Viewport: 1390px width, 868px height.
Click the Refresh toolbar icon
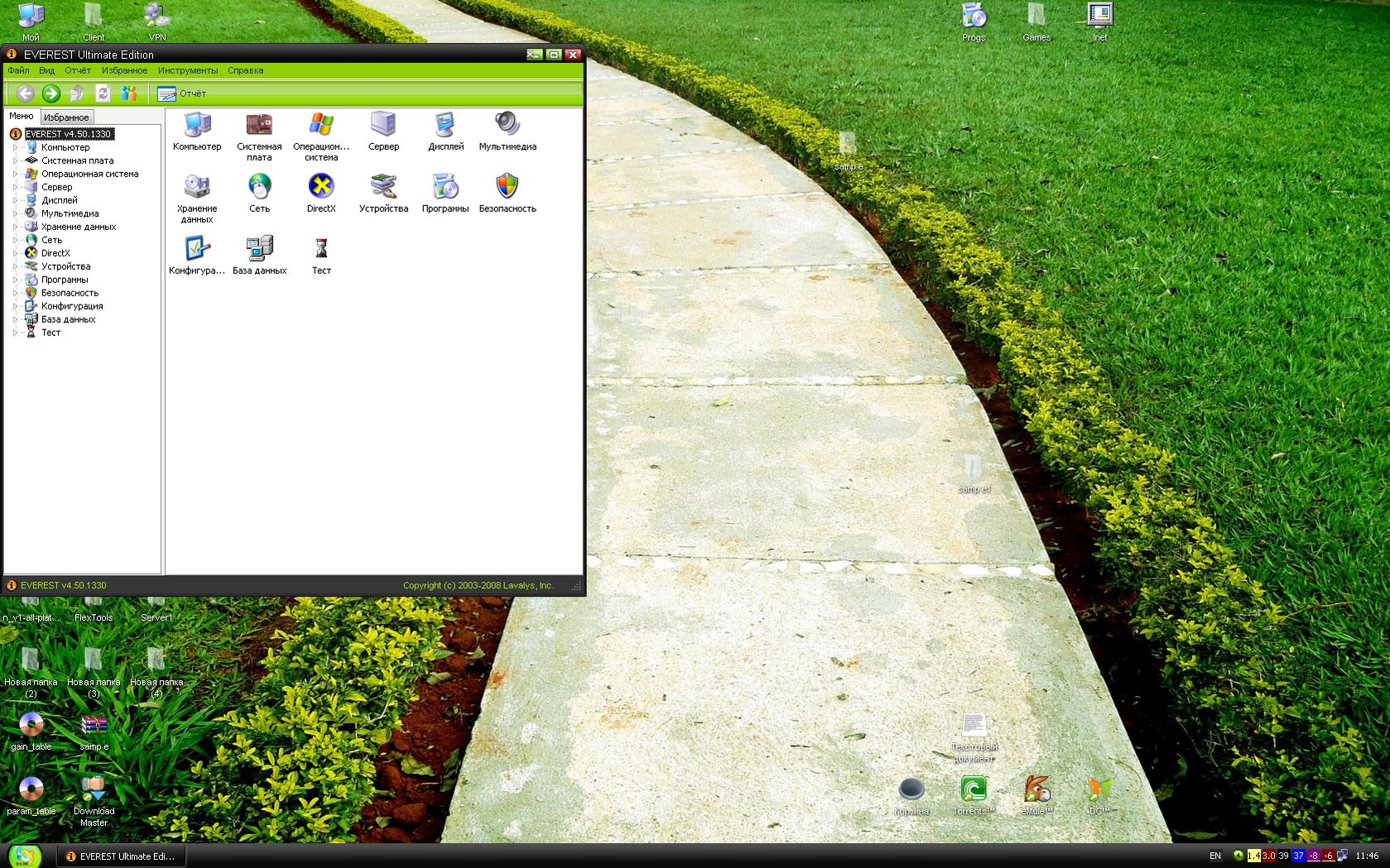point(103,94)
